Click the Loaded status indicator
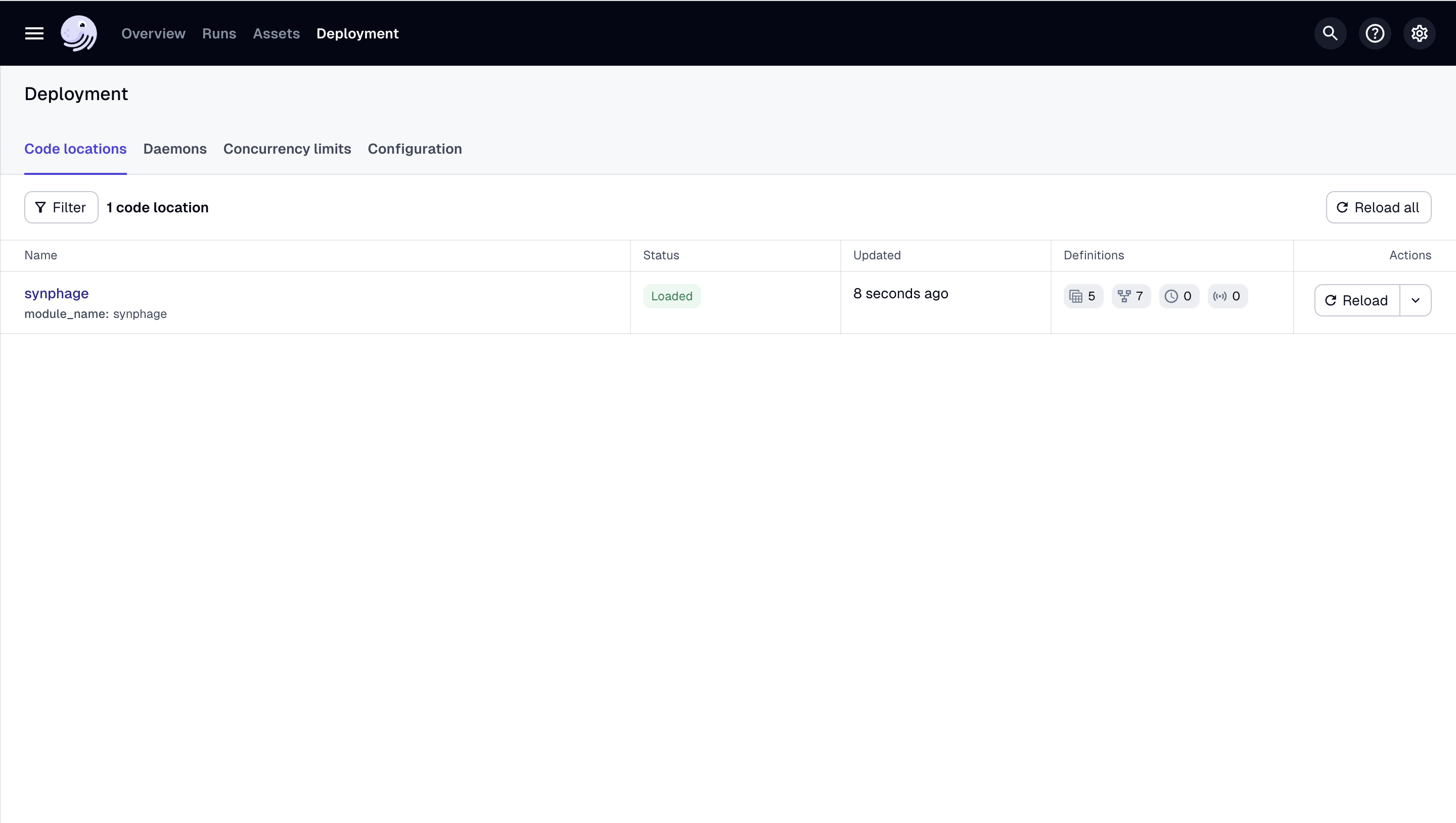This screenshot has width=1456, height=823. tap(672, 296)
